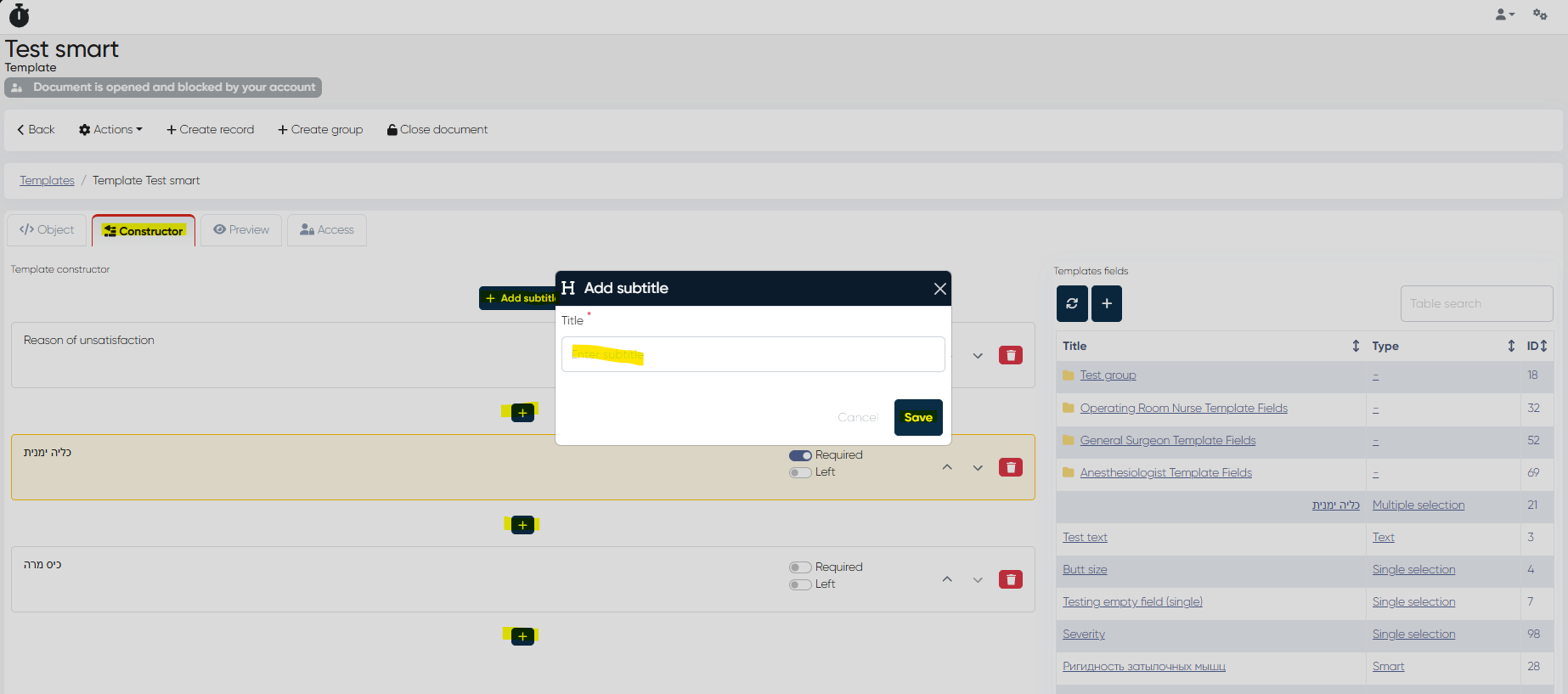Open the Actions dropdown menu
The width and height of the screenshot is (1568, 694).
click(x=110, y=130)
